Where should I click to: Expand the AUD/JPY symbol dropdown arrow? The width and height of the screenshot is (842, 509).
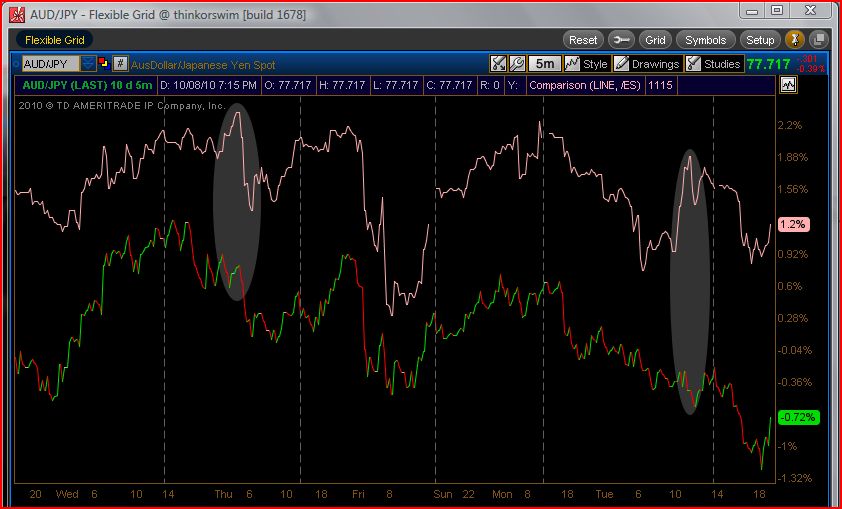[88, 64]
